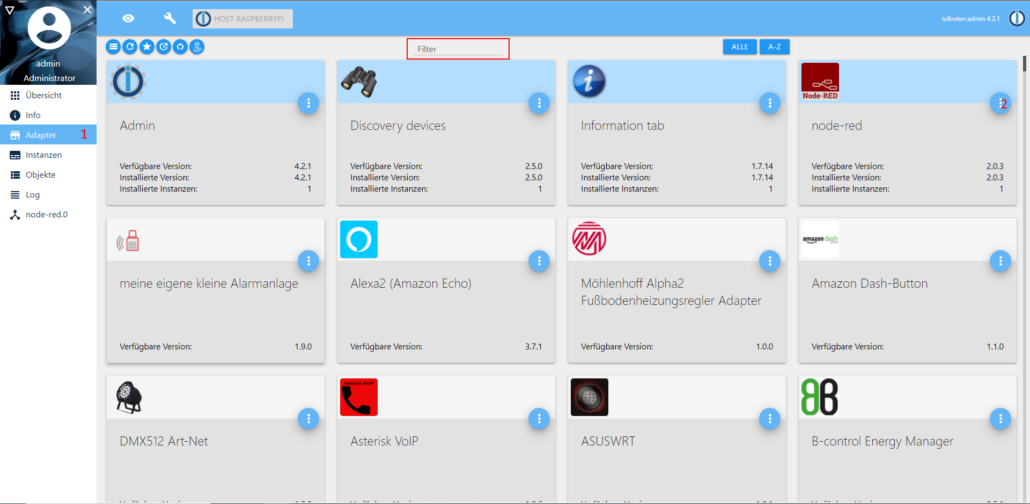Click the DMX512 stage light icon

click(x=129, y=398)
